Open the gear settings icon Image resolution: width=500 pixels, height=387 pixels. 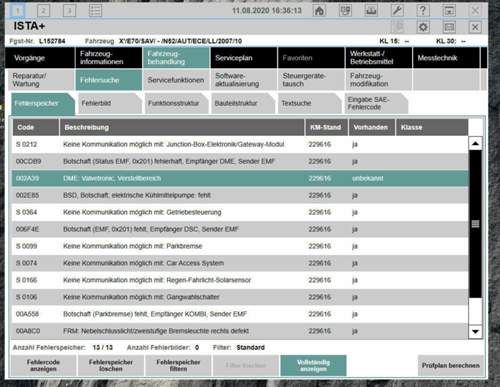click(x=423, y=27)
